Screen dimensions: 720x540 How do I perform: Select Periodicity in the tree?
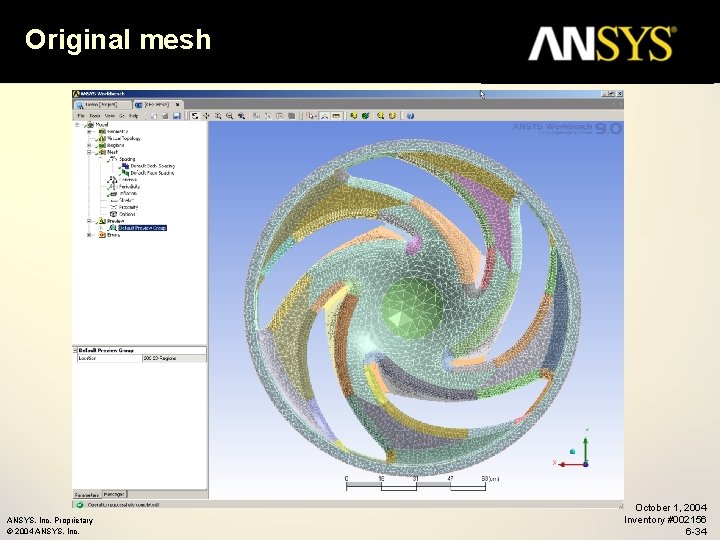coord(129,186)
